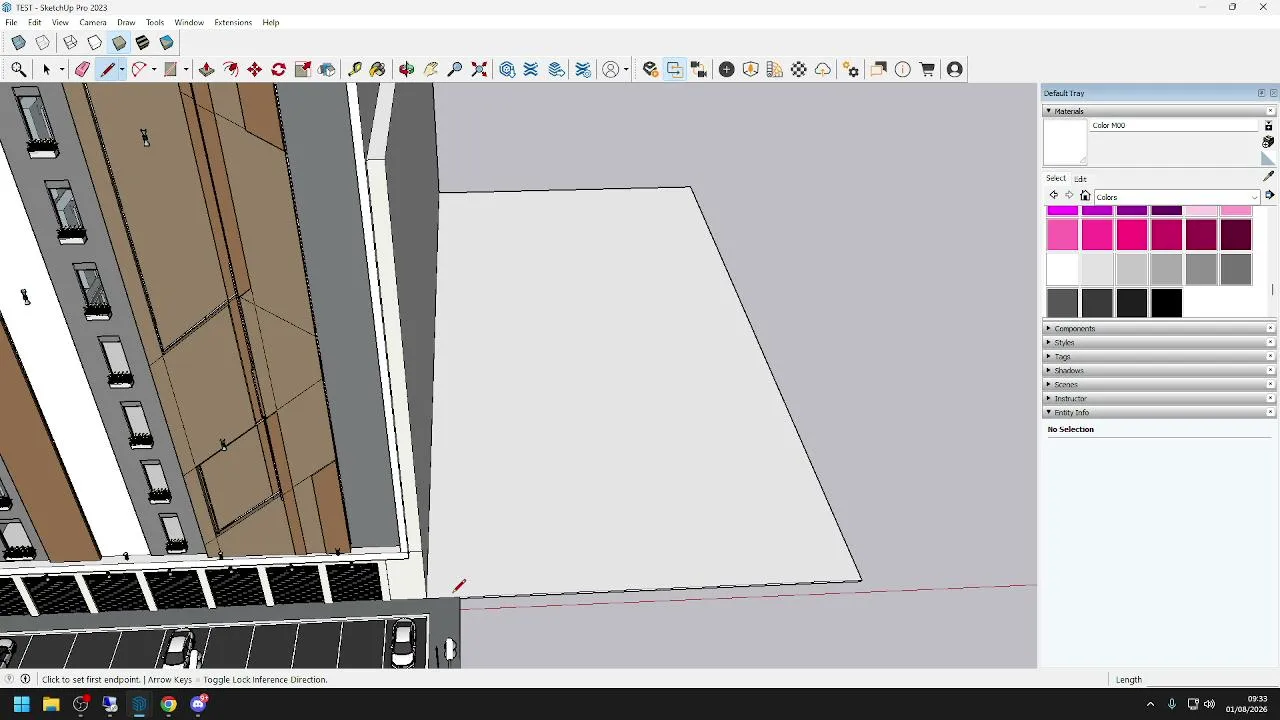Click the Zoom Extents tool
Viewport: 1280px width, 720px height.
click(479, 69)
